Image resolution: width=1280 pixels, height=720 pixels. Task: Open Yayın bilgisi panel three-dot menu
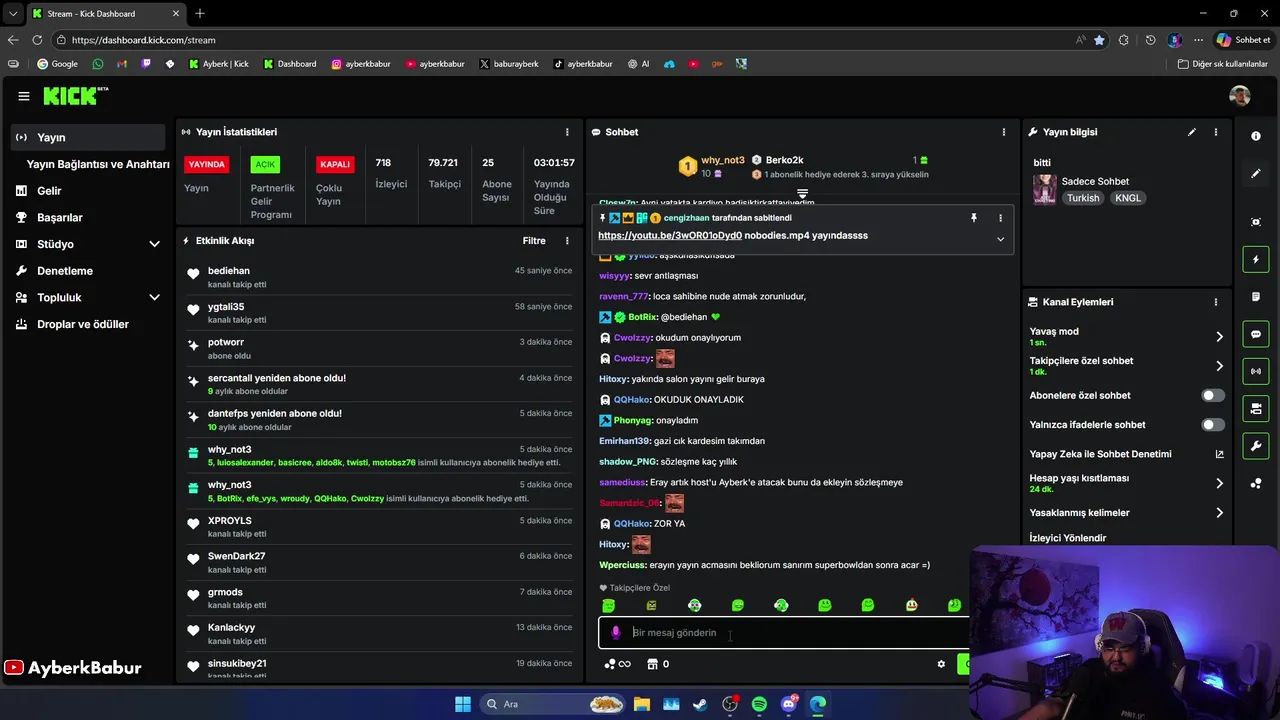pyautogui.click(x=1216, y=132)
